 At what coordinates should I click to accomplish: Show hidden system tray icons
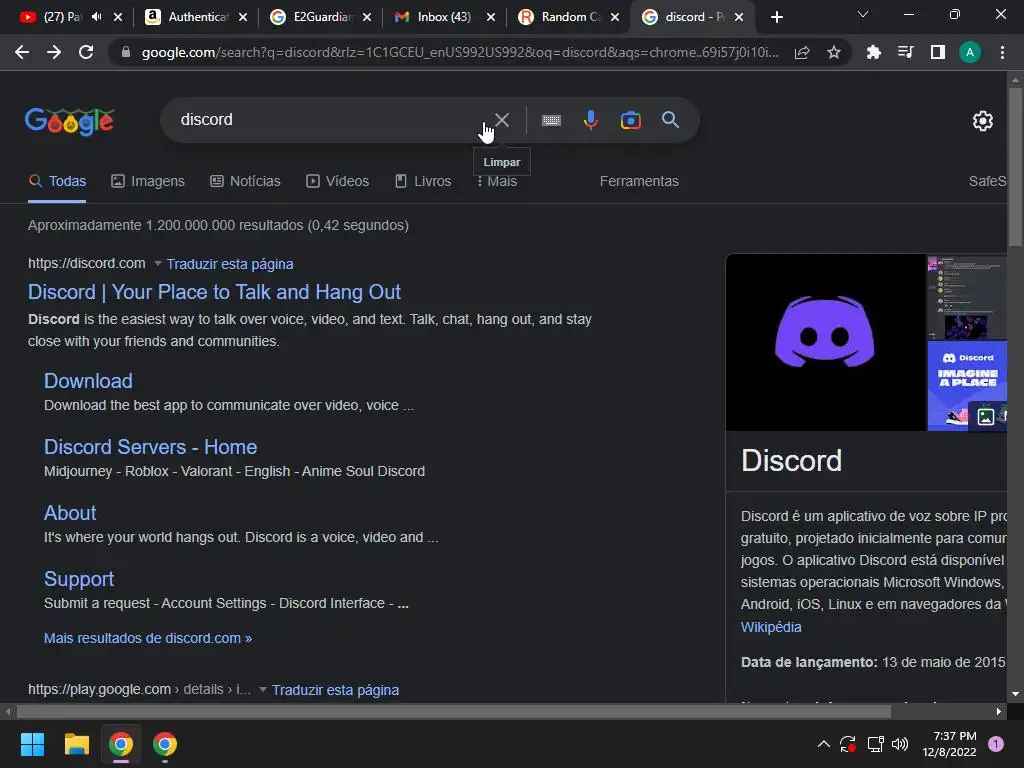click(824, 744)
